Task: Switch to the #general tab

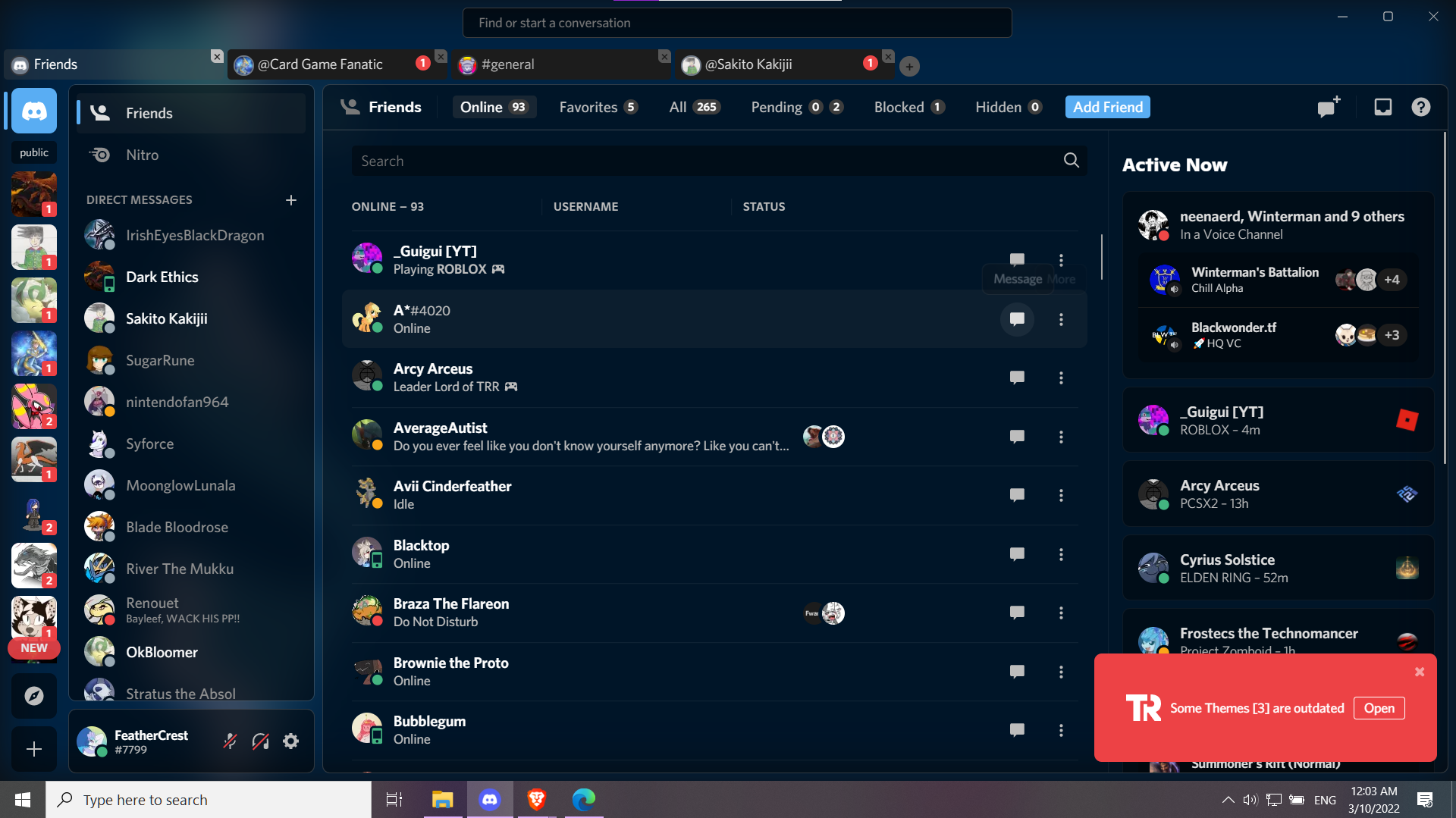Action: tap(508, 64)
